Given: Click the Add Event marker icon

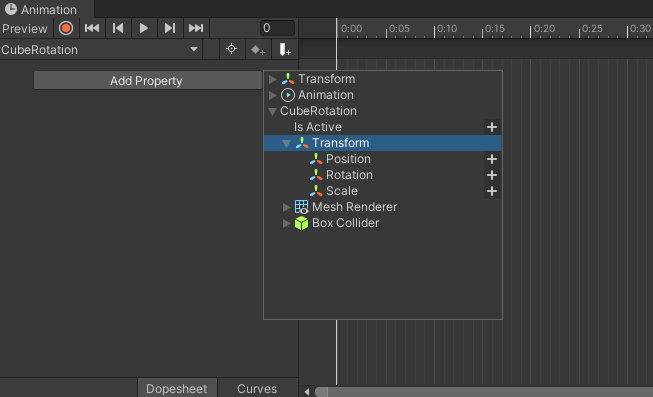Looking at the screenshot, I should tap(285, 50).
